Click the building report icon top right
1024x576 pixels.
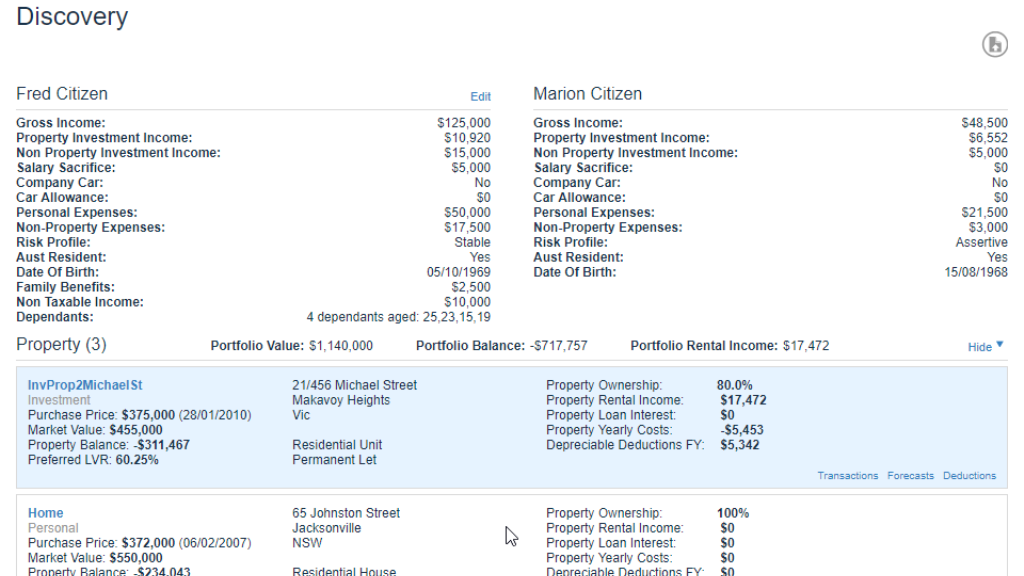tap(995, 44)
